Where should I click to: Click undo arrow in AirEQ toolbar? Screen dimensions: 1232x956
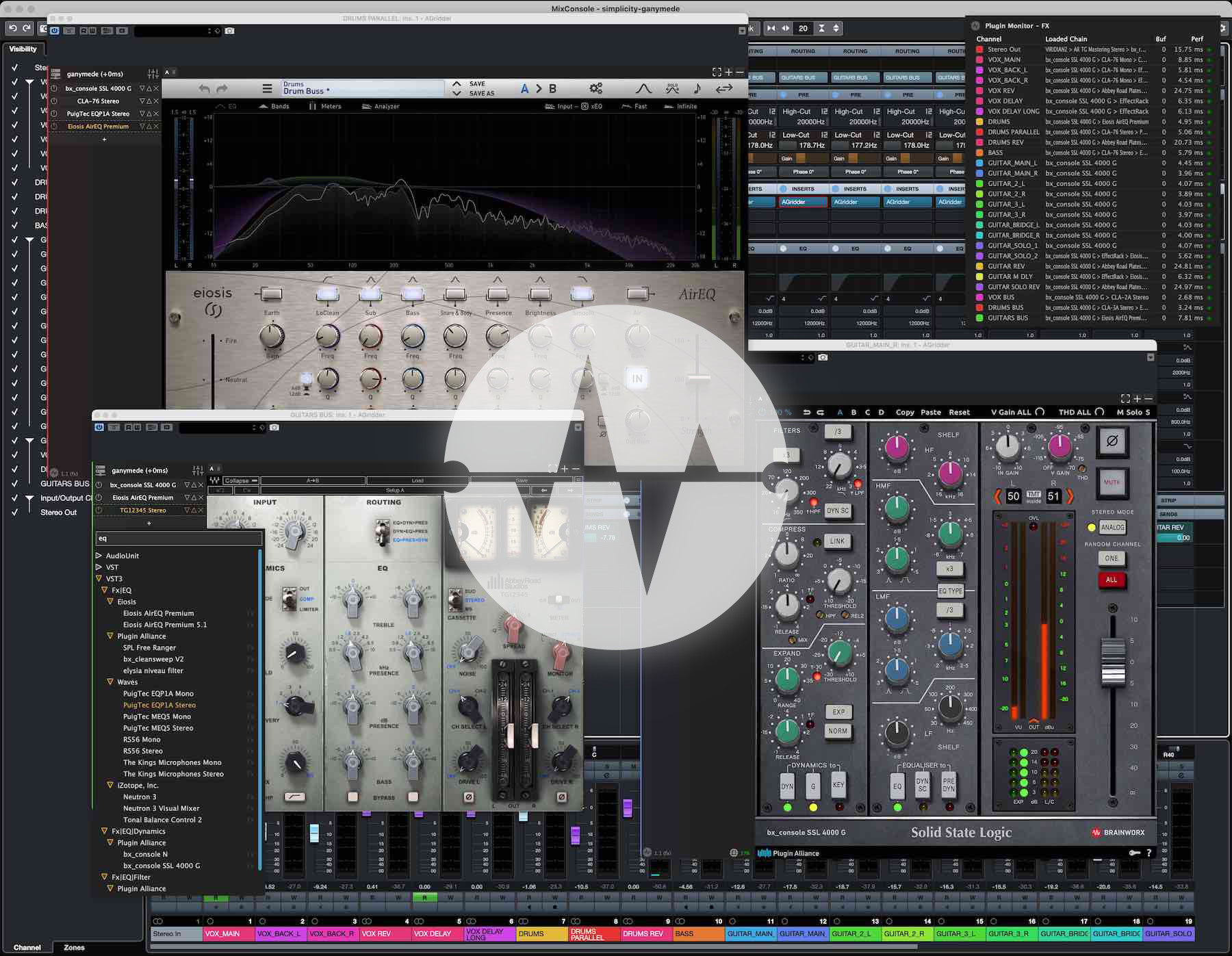204,89
